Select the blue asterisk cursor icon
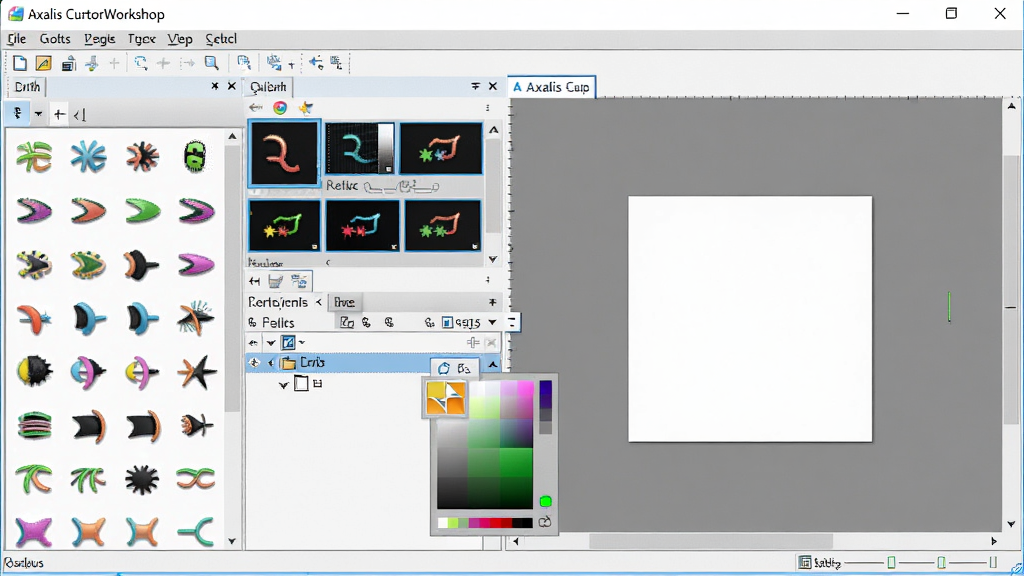 (88, 157)
